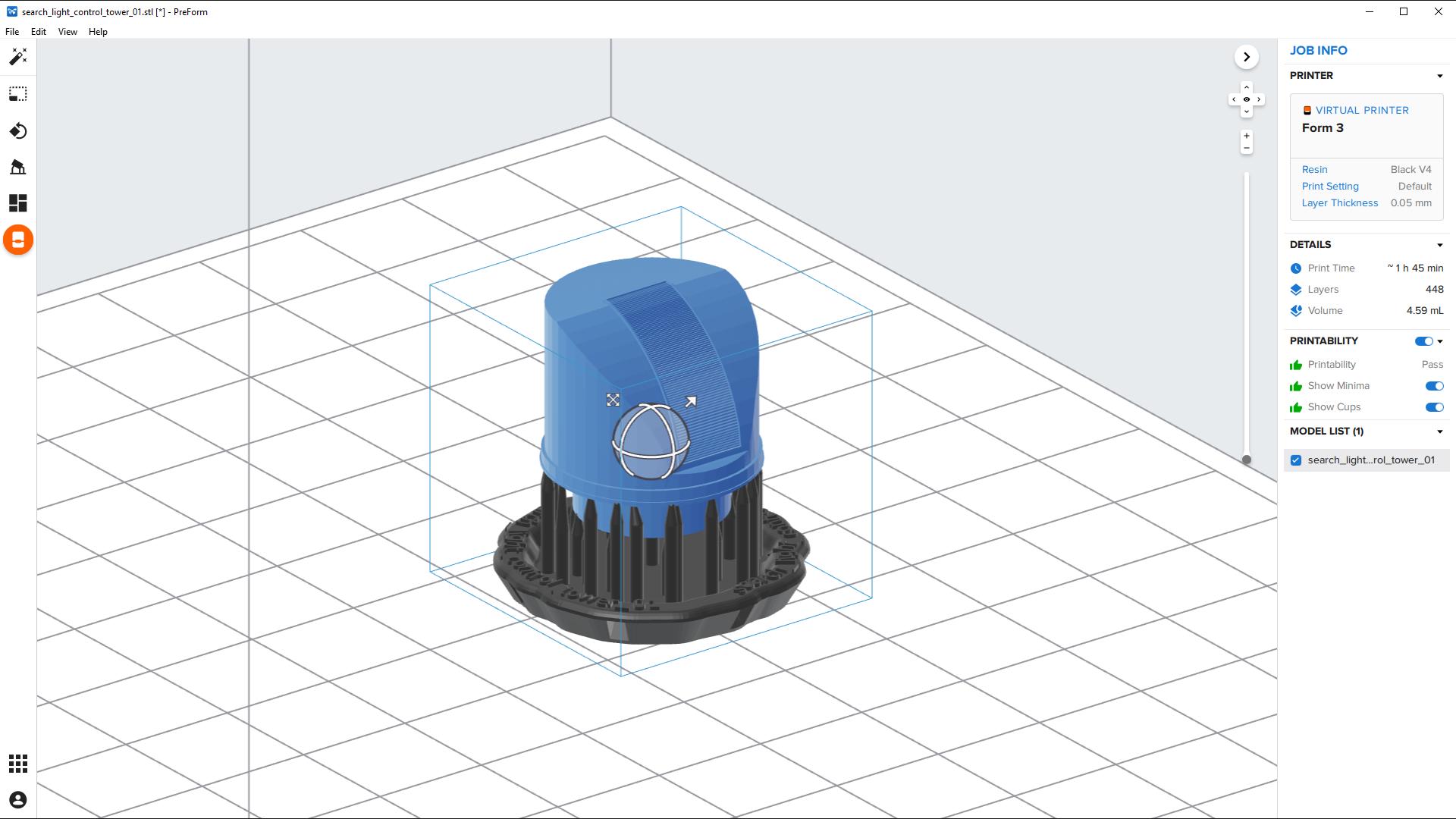Click the Layers stack icon
The image size is (1456, 819).
pos(1296,290)
